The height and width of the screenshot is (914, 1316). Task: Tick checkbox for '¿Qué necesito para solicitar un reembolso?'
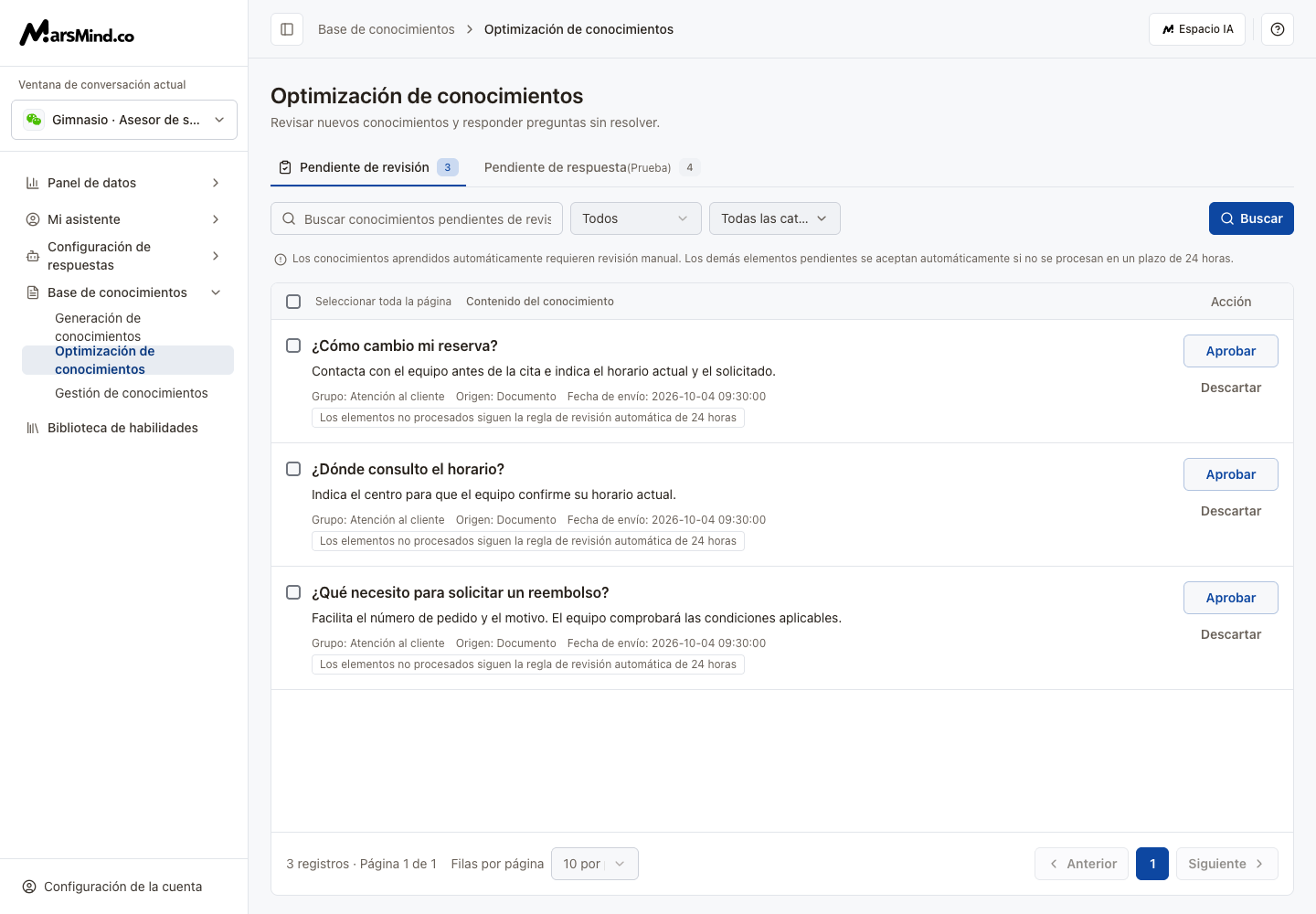[293, 592]
